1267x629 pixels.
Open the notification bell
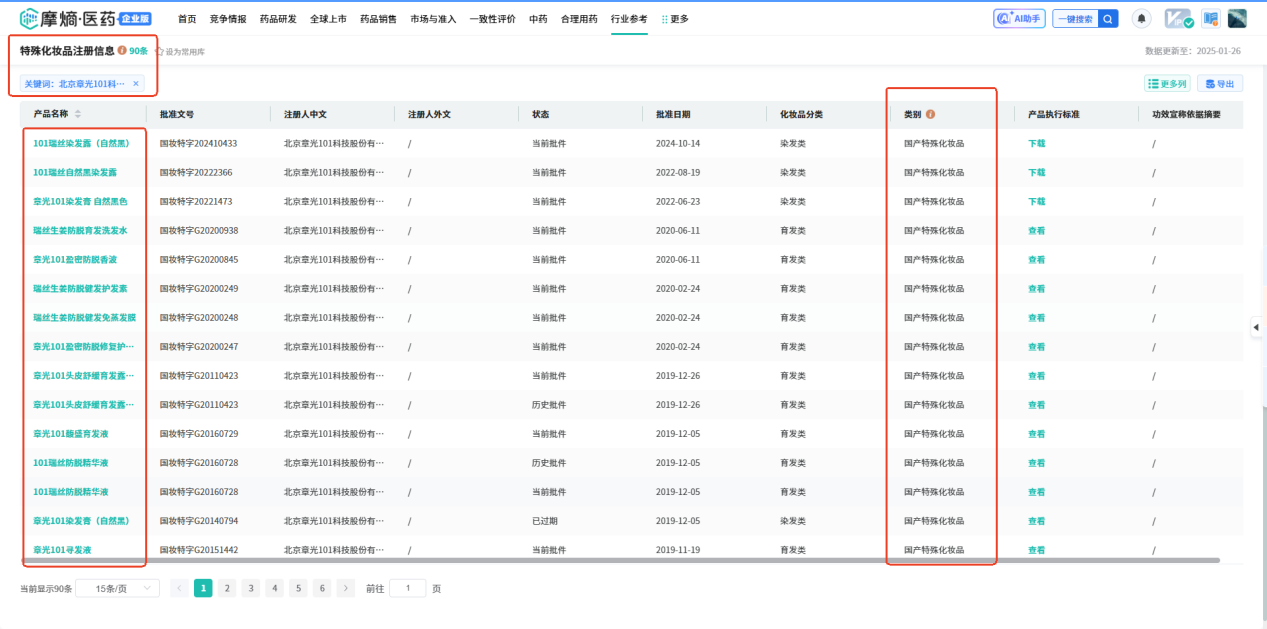1141,18
